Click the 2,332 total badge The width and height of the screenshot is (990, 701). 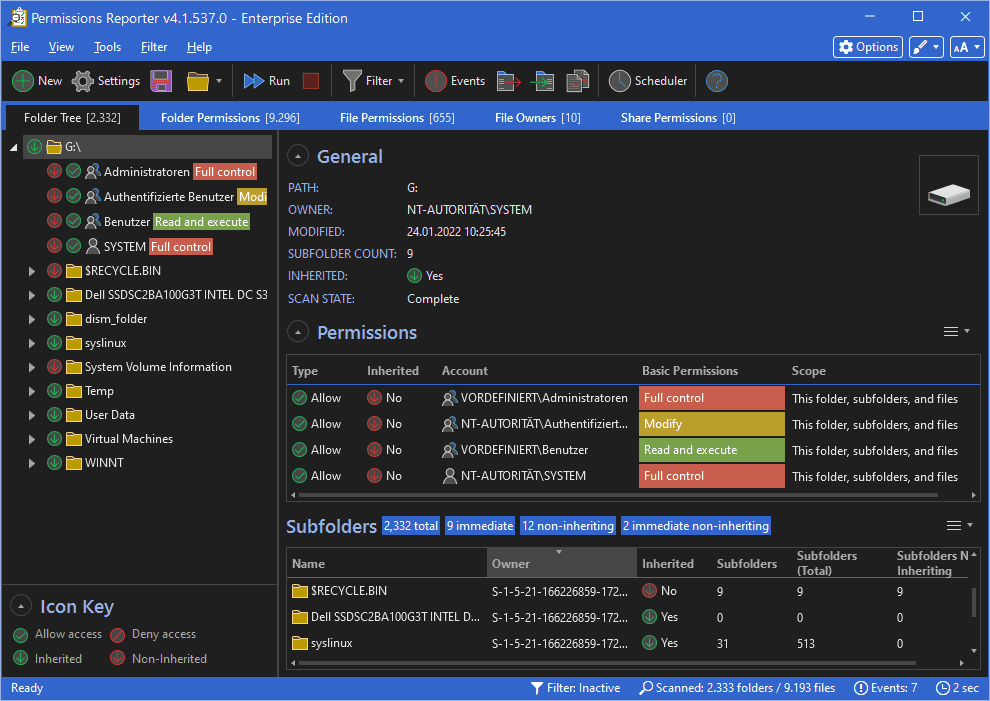411,525
